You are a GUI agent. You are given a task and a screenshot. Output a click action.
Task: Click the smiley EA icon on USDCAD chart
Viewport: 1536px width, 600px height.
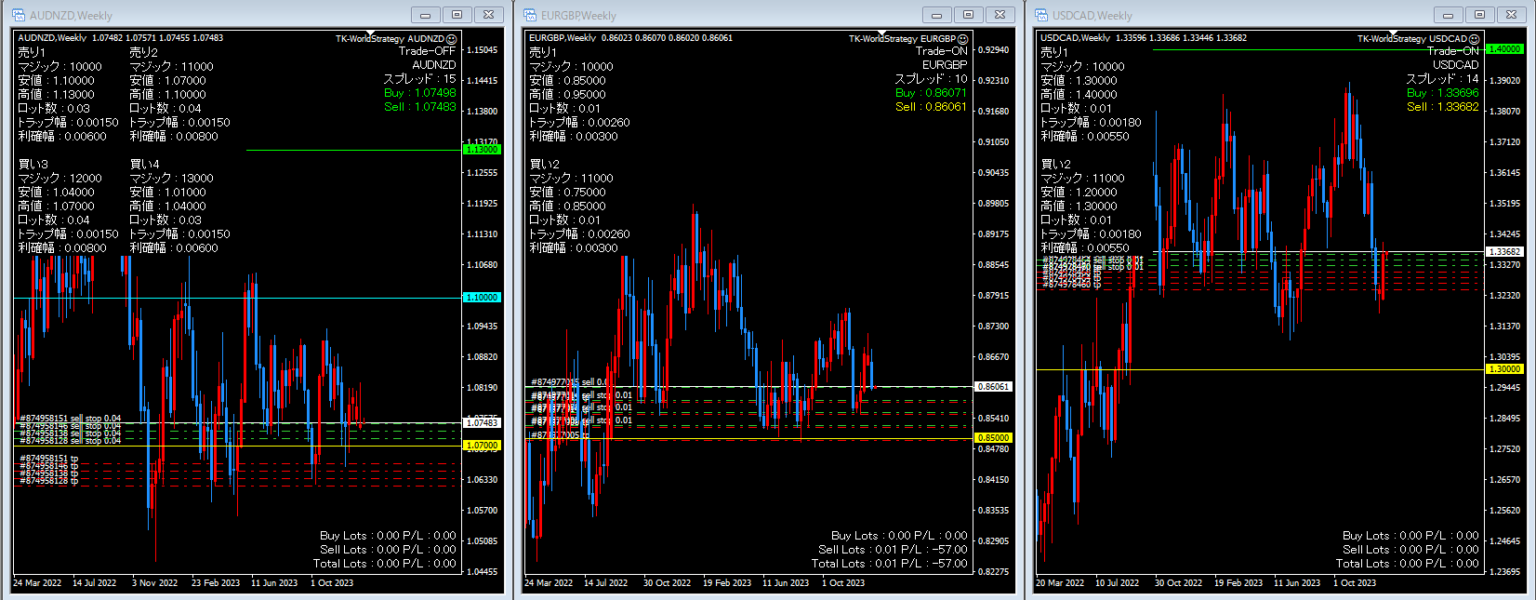[x=1473, y=38]
